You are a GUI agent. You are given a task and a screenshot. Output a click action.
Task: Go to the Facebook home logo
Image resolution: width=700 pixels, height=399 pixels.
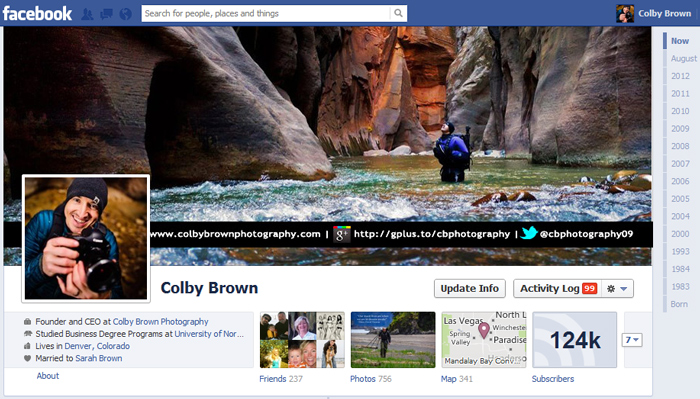click(37, 13)
